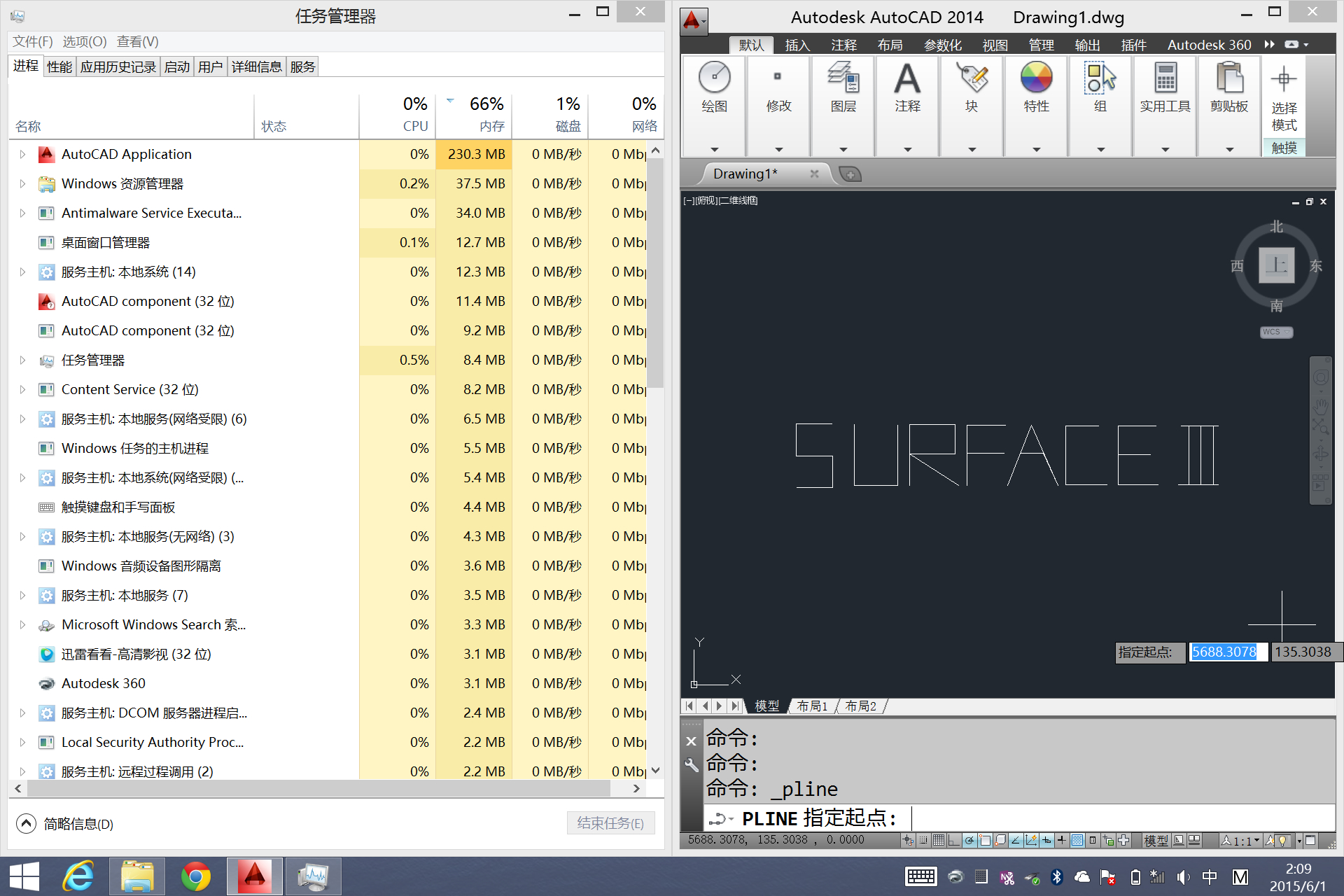
Task: Click the new drawing tab icon beside Drawing1
Action: (850, 174)
